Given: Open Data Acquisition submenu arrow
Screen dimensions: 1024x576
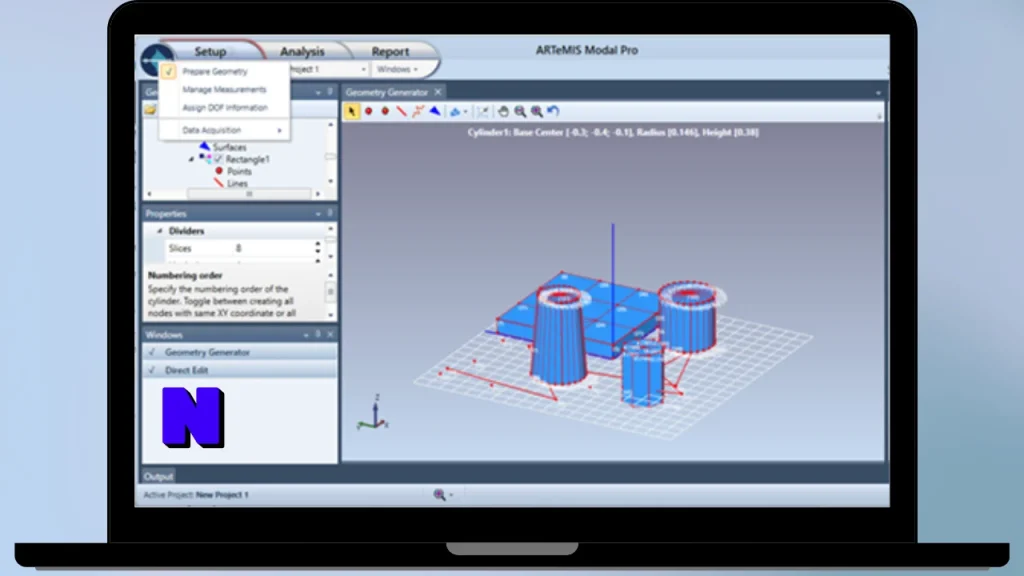Looking at the screenshot, I should click(x=280, y=131).
